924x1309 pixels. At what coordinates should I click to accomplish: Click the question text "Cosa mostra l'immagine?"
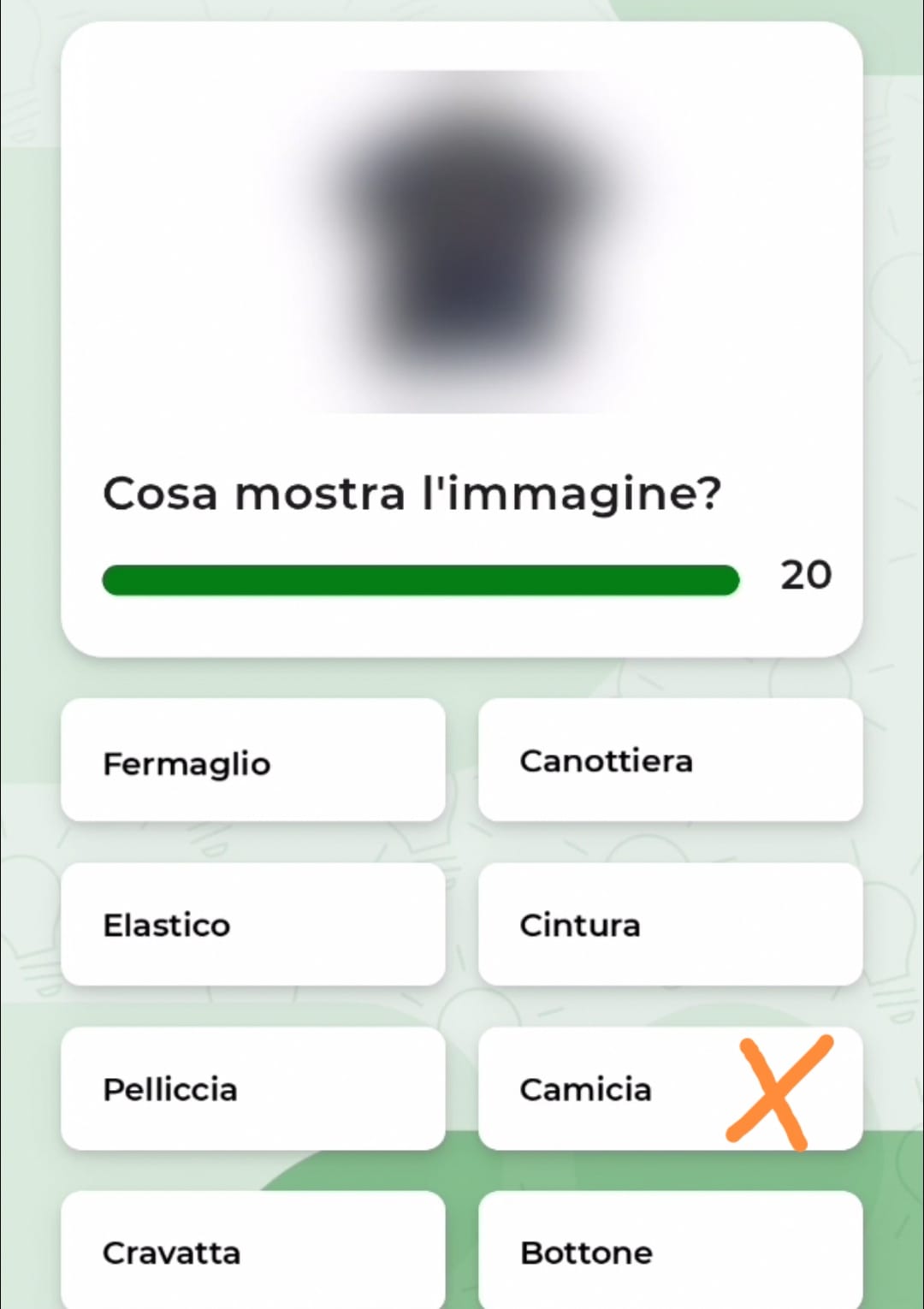(412, 495)
